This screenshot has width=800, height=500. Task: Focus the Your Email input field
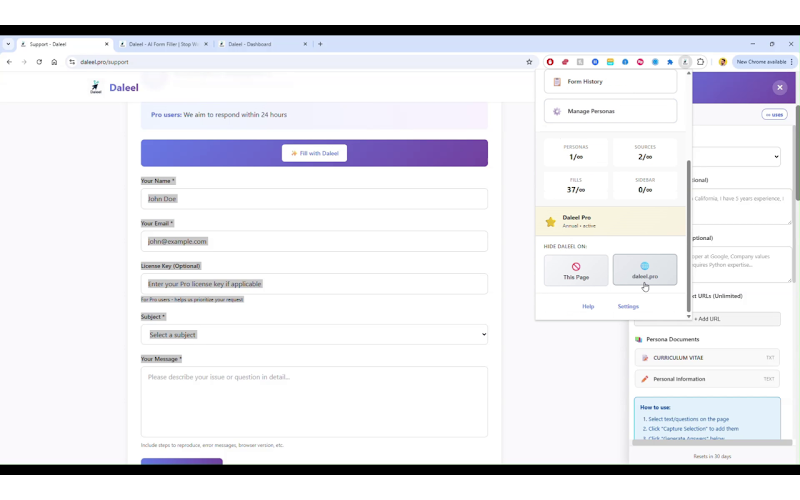pos(314,241)
